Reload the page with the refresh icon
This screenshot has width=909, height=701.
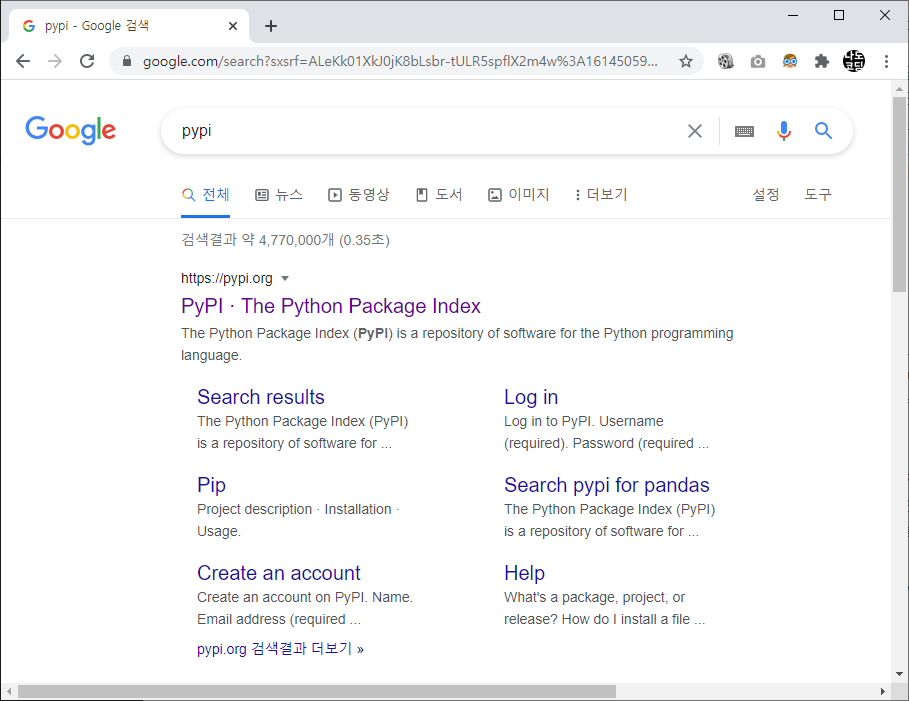point(87,61)
